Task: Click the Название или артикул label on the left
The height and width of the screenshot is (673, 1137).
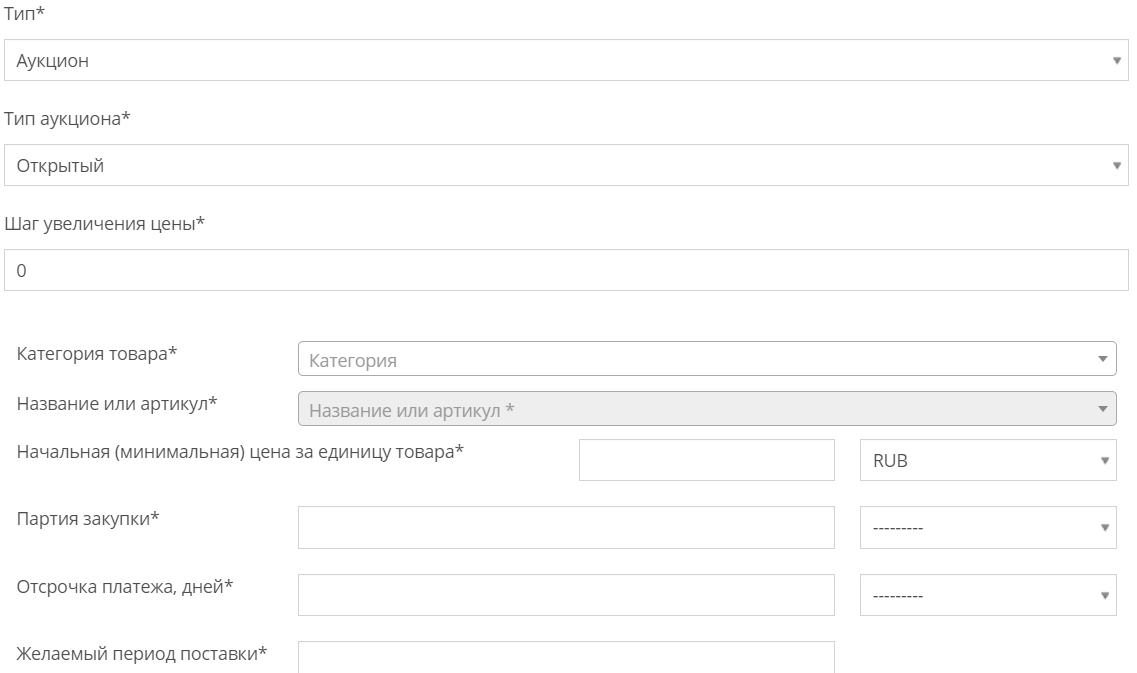Action: [x=117, y=403]
